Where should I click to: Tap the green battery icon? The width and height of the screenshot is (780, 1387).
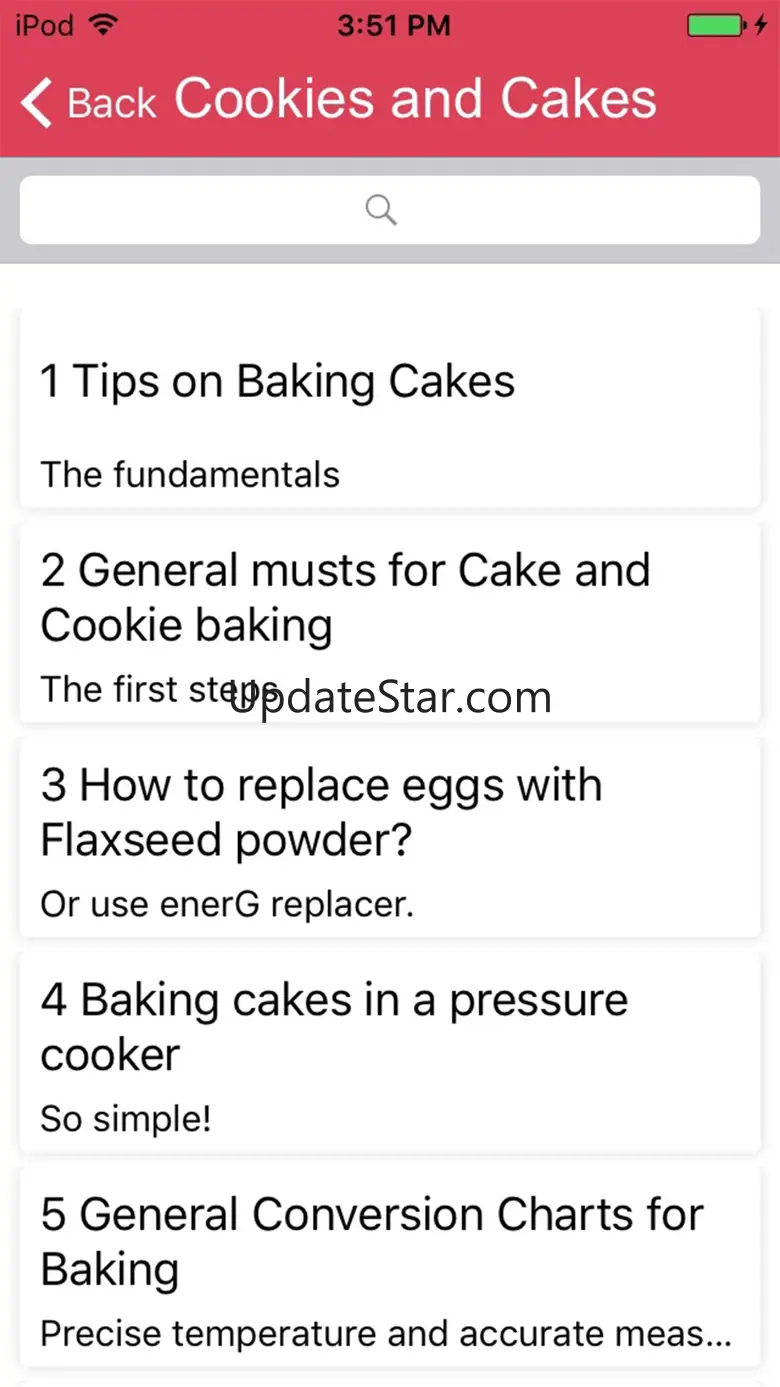coord(713,26)
